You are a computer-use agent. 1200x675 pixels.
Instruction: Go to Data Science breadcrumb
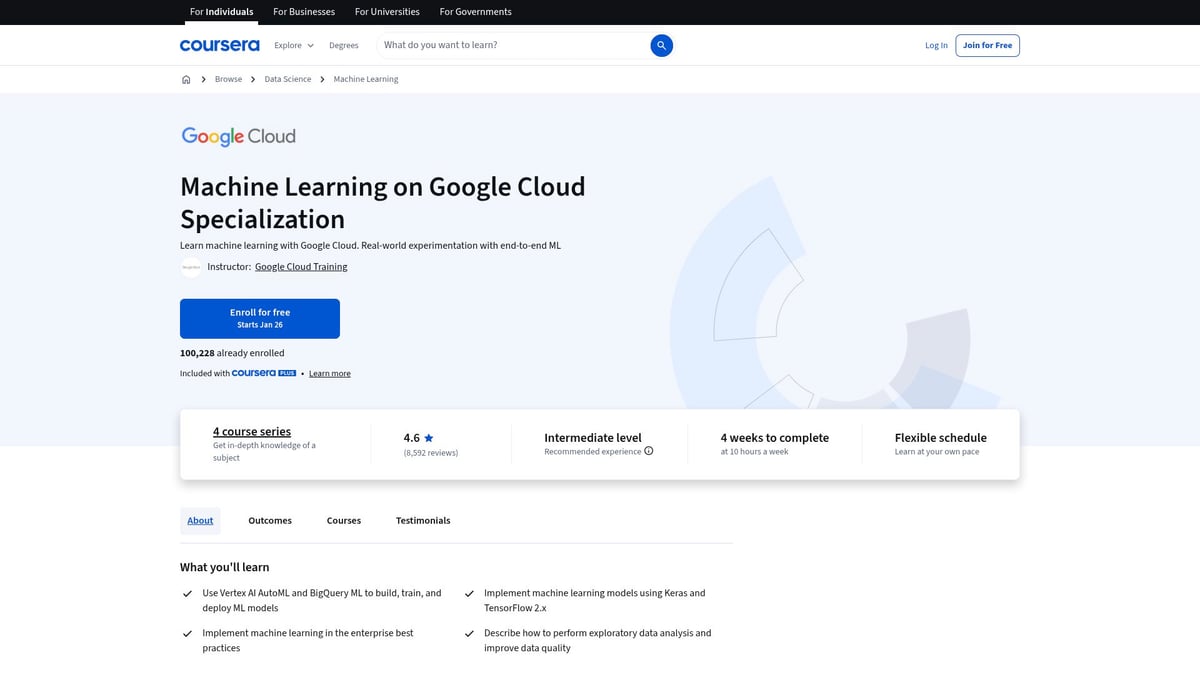tap(288, 79)
